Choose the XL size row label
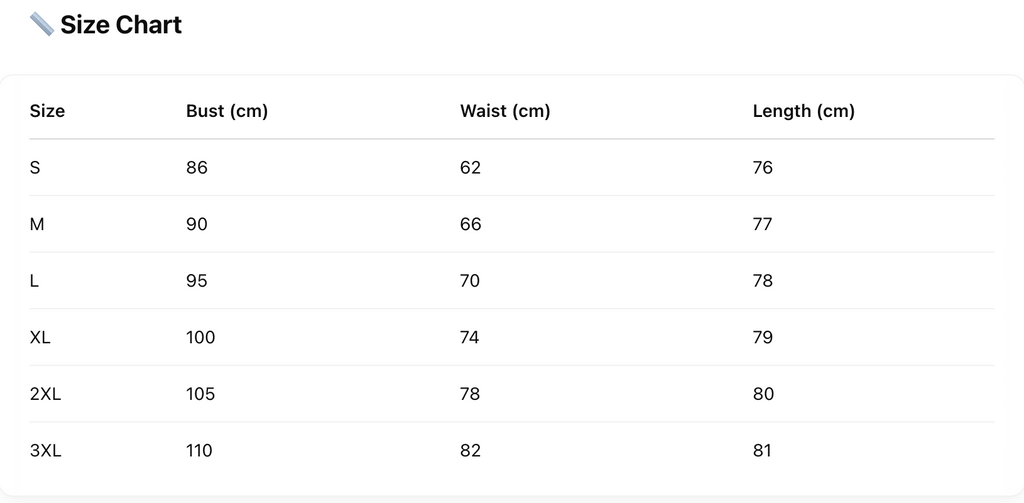The width and height of the screenshot is (1024, 503). [40, 337]
